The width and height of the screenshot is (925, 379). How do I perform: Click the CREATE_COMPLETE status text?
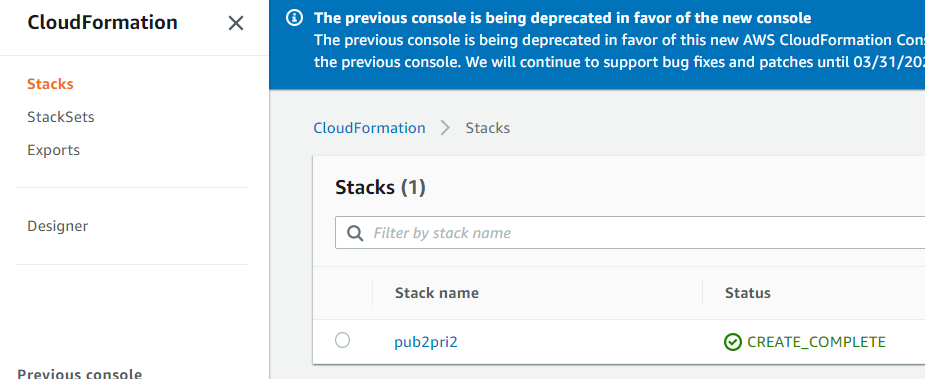point(816,342)
